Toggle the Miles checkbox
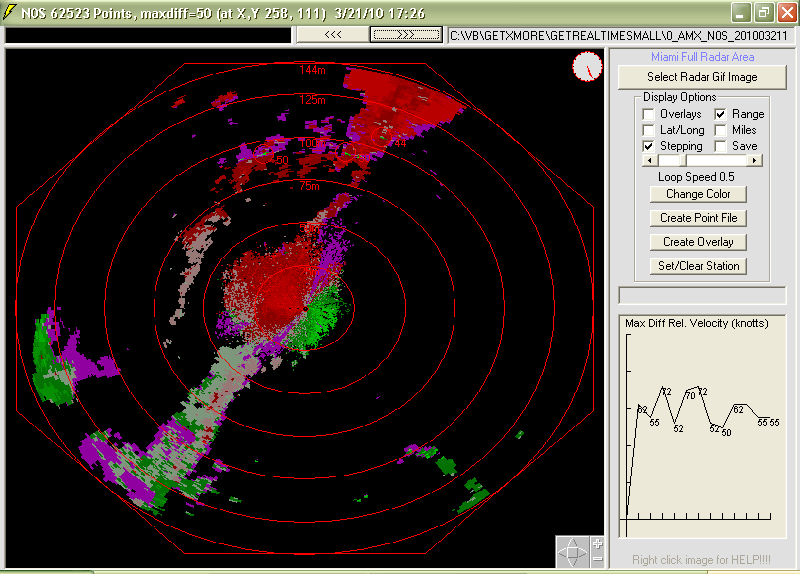Image resolution: width=800 pixels, height=574 pixels. point(721,130)
